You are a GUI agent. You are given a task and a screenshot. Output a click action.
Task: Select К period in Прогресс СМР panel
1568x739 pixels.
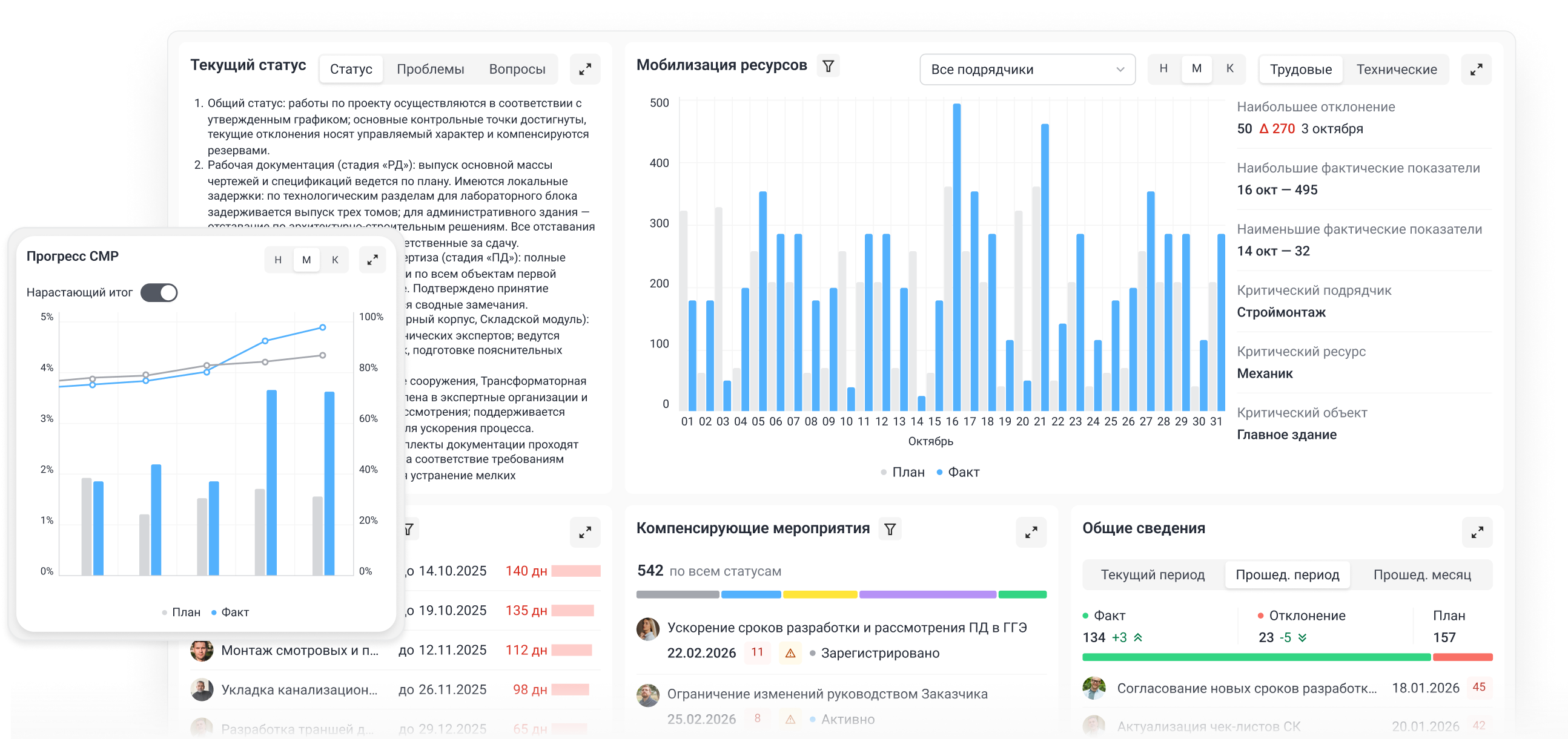[336, 259]
